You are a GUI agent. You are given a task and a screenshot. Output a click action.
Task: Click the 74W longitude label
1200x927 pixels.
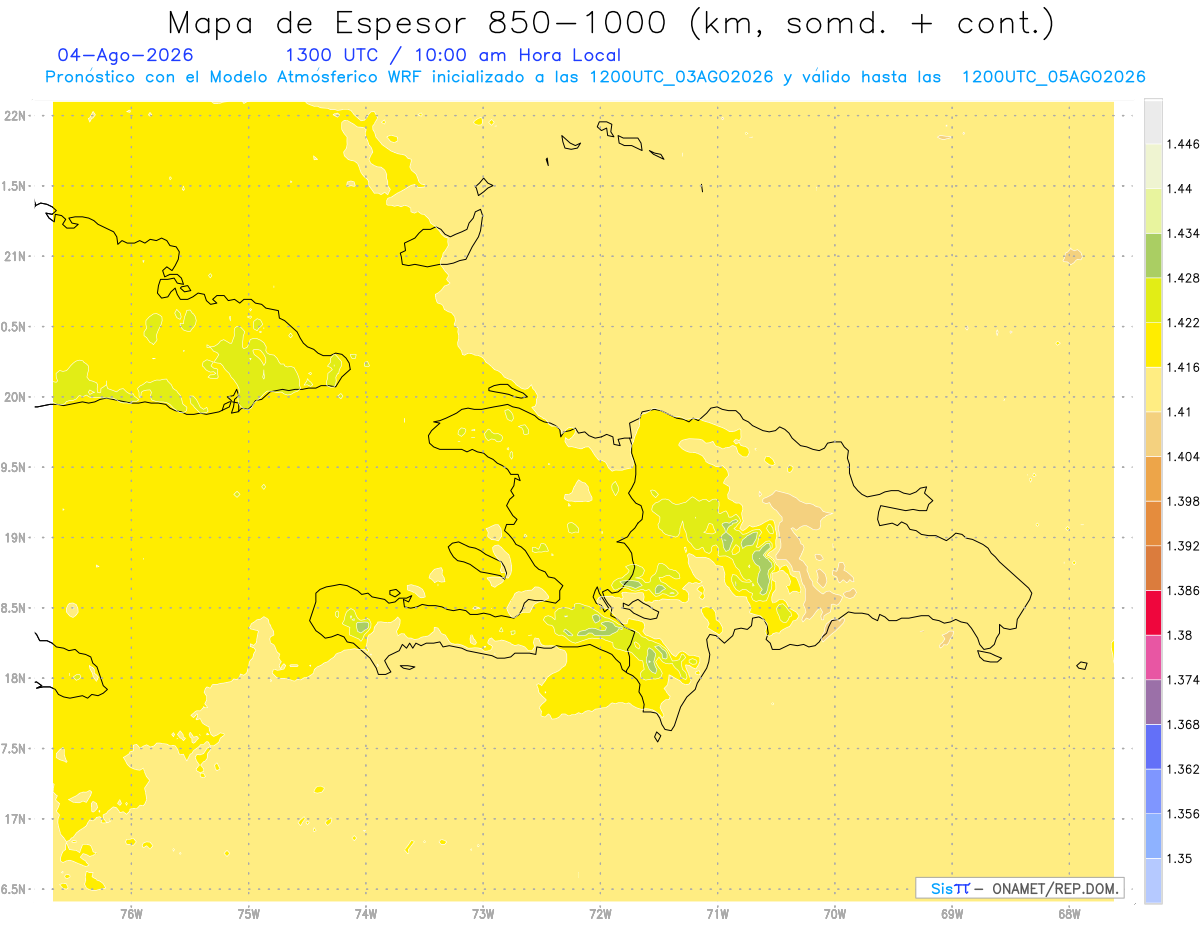point(366,914)
